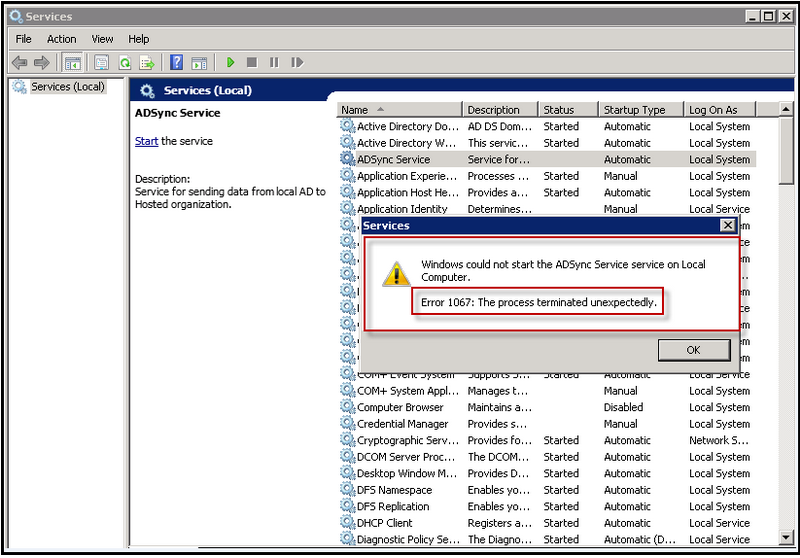Click the ADSync Service heading in left pane
Screen dimensions: 800x558
tap(178, 113)
